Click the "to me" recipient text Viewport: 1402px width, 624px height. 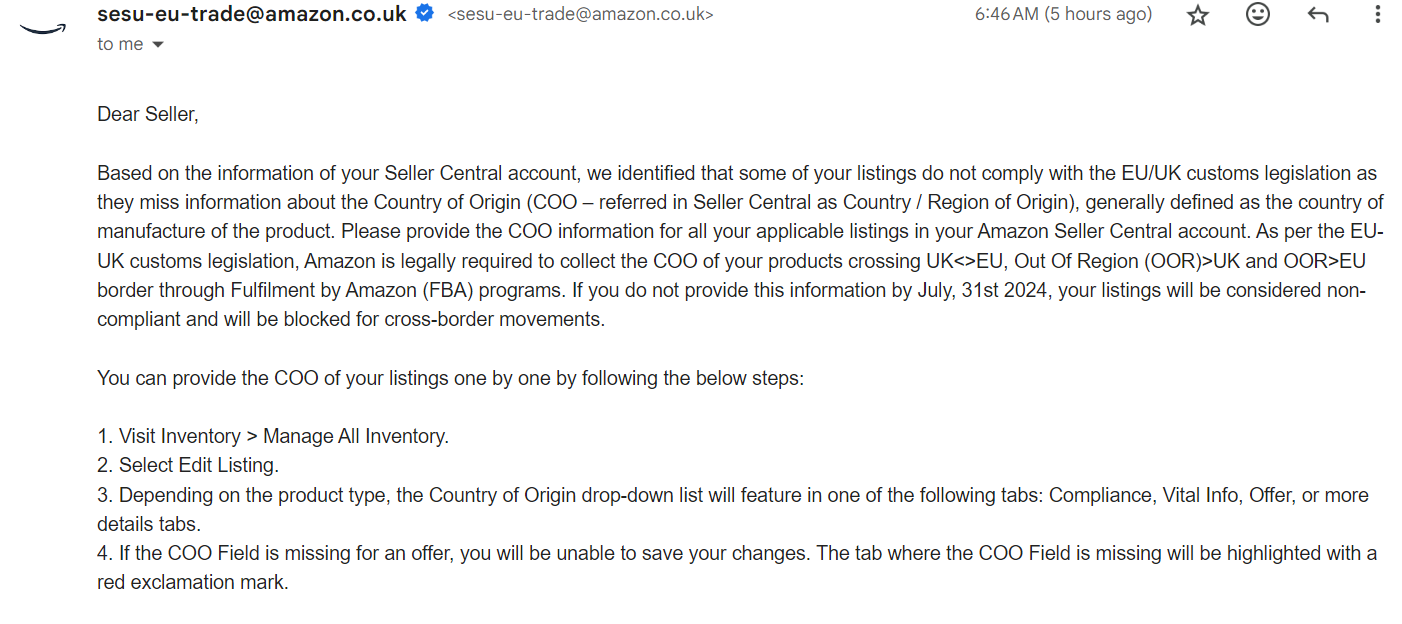(x=120, y=44)
